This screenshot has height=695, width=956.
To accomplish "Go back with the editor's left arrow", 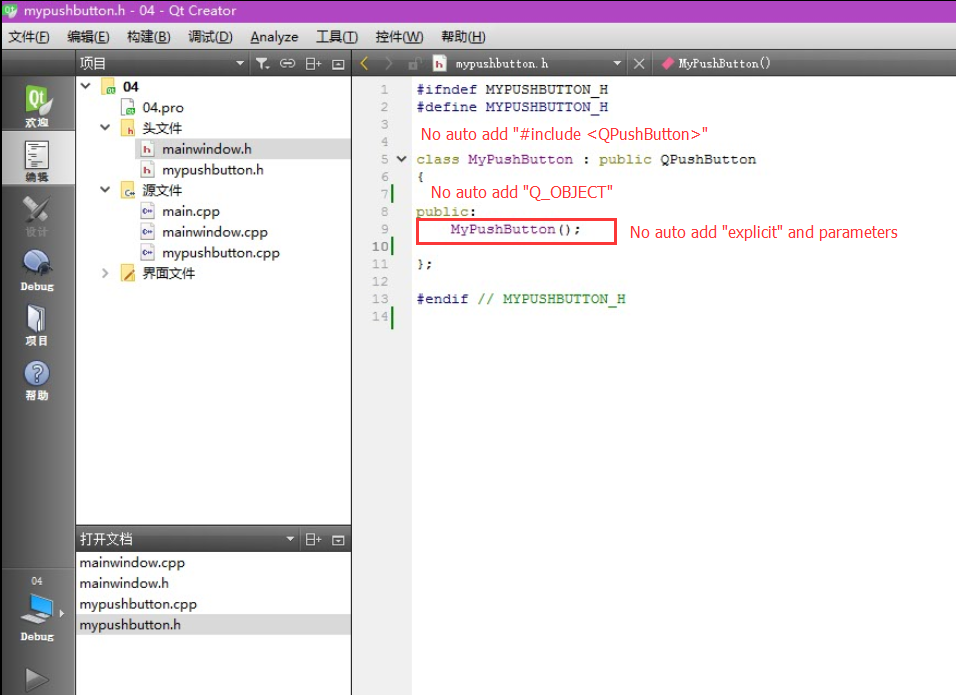I will 365,63.
